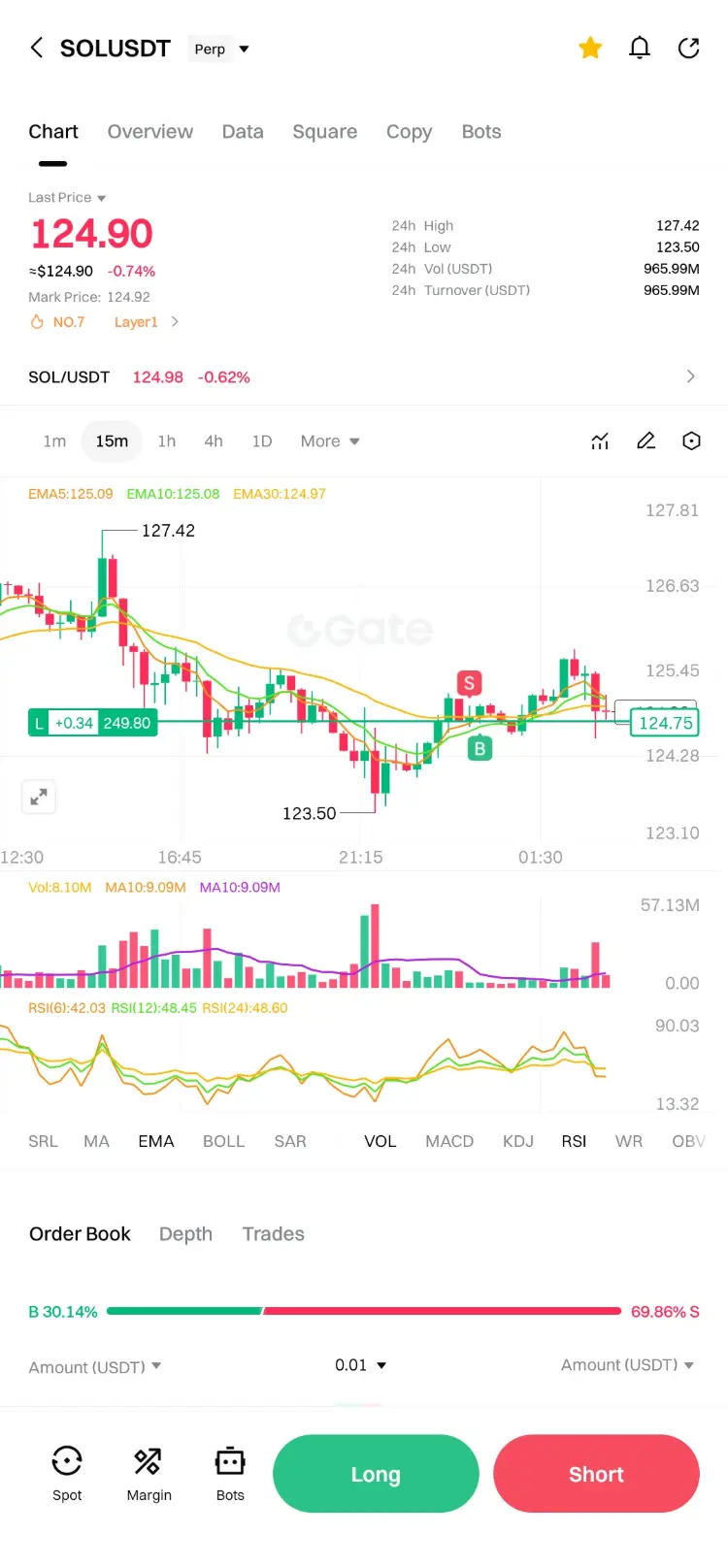This screenshot has width=728, height=1568.
Task: Open the drawing pencil tool
Action: pyautogui.click(x=645, y=441)
